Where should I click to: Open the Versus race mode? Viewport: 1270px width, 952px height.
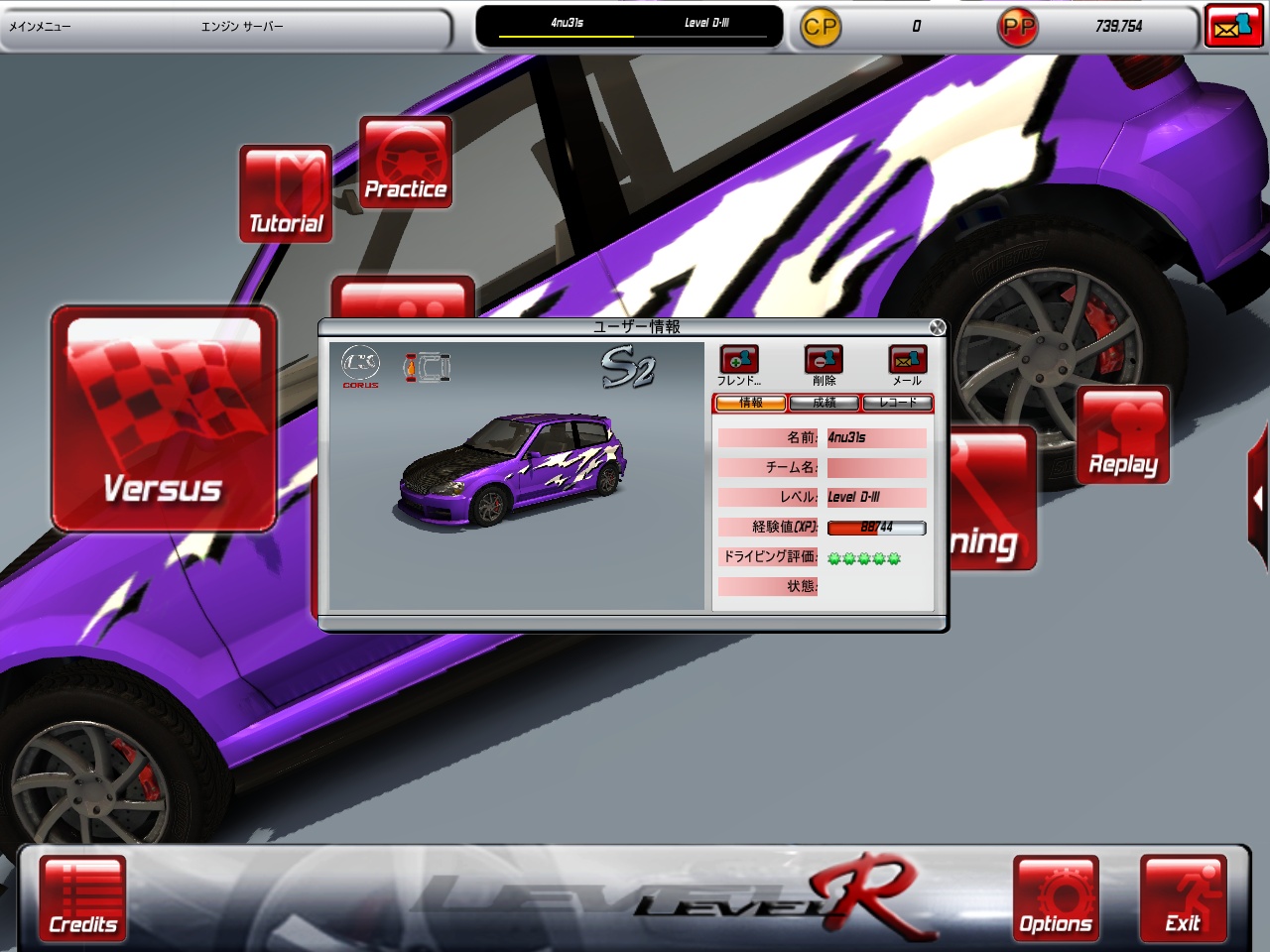pyautogui.click(x=164, y=418)
